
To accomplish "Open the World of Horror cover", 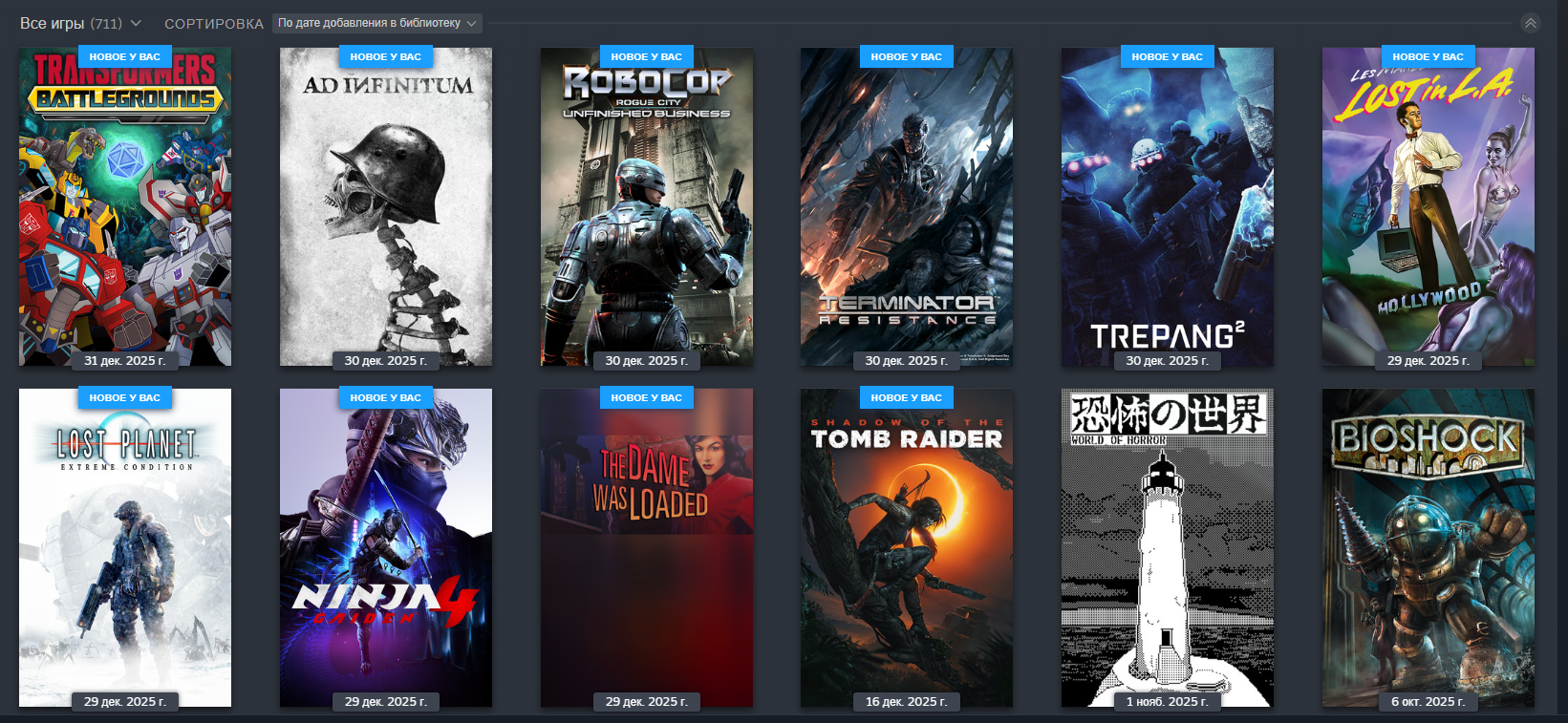I will 1168,548.
